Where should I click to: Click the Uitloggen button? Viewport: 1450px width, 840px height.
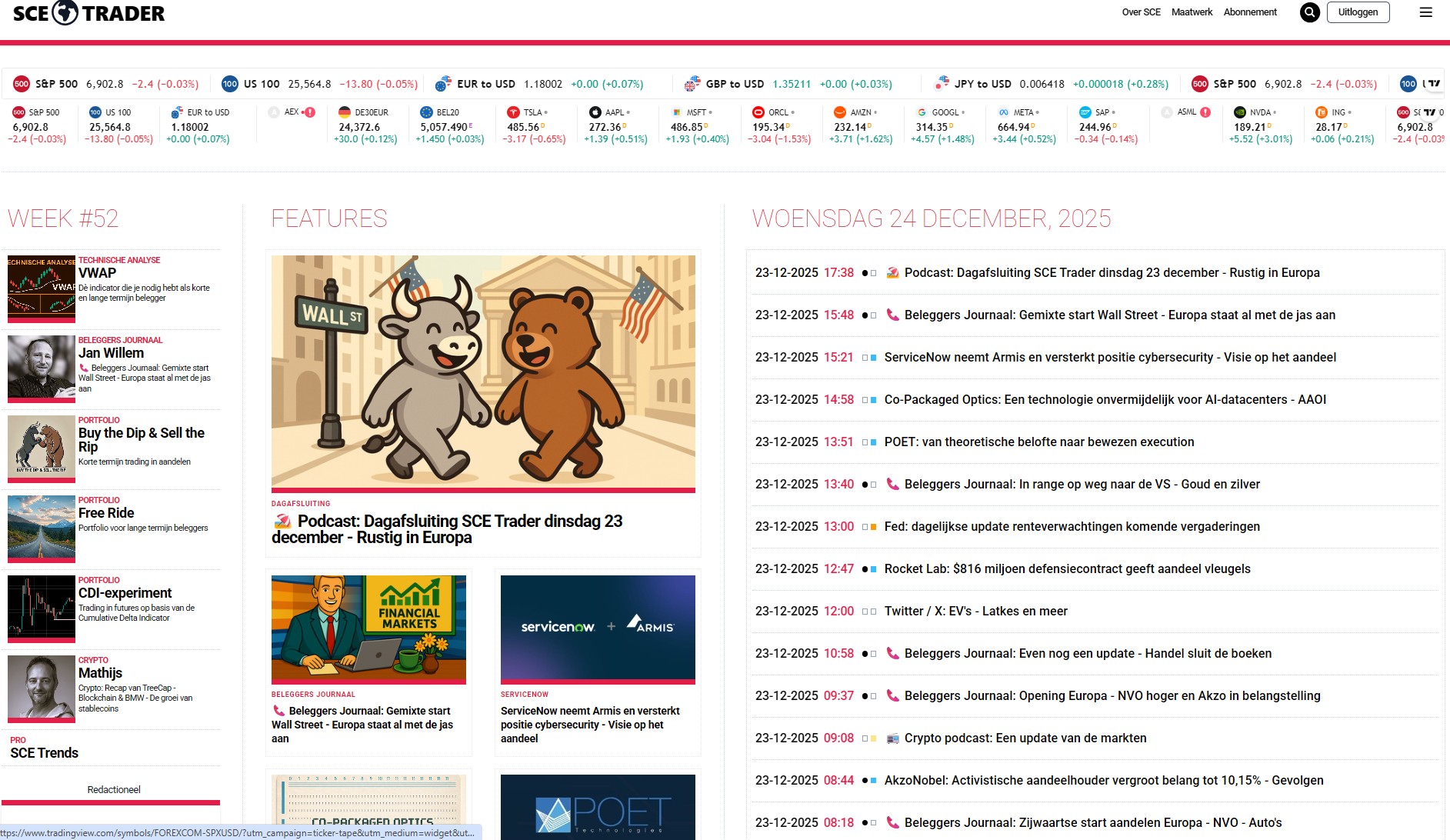1358,12
